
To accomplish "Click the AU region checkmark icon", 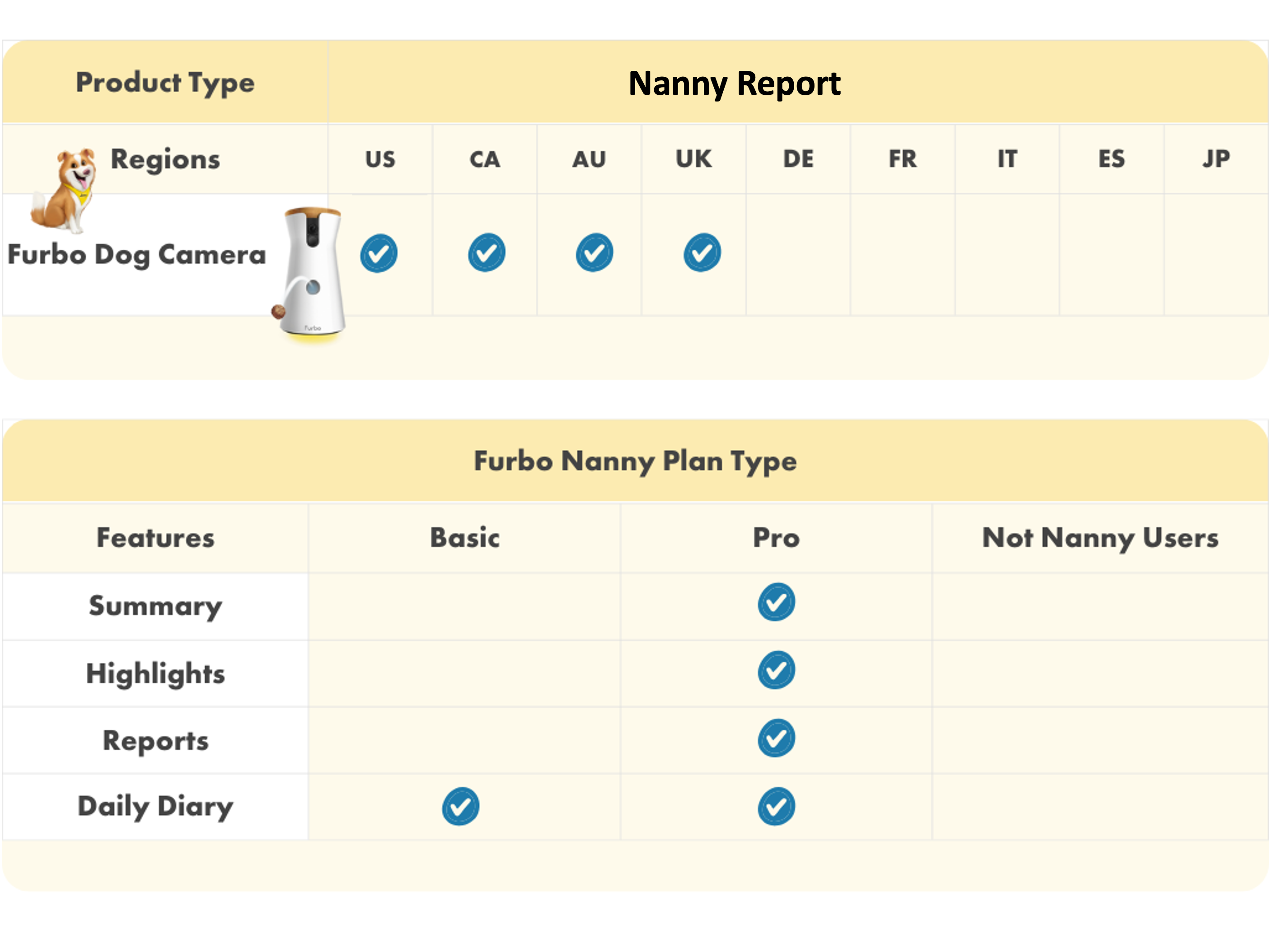I will tap(595, 252).
